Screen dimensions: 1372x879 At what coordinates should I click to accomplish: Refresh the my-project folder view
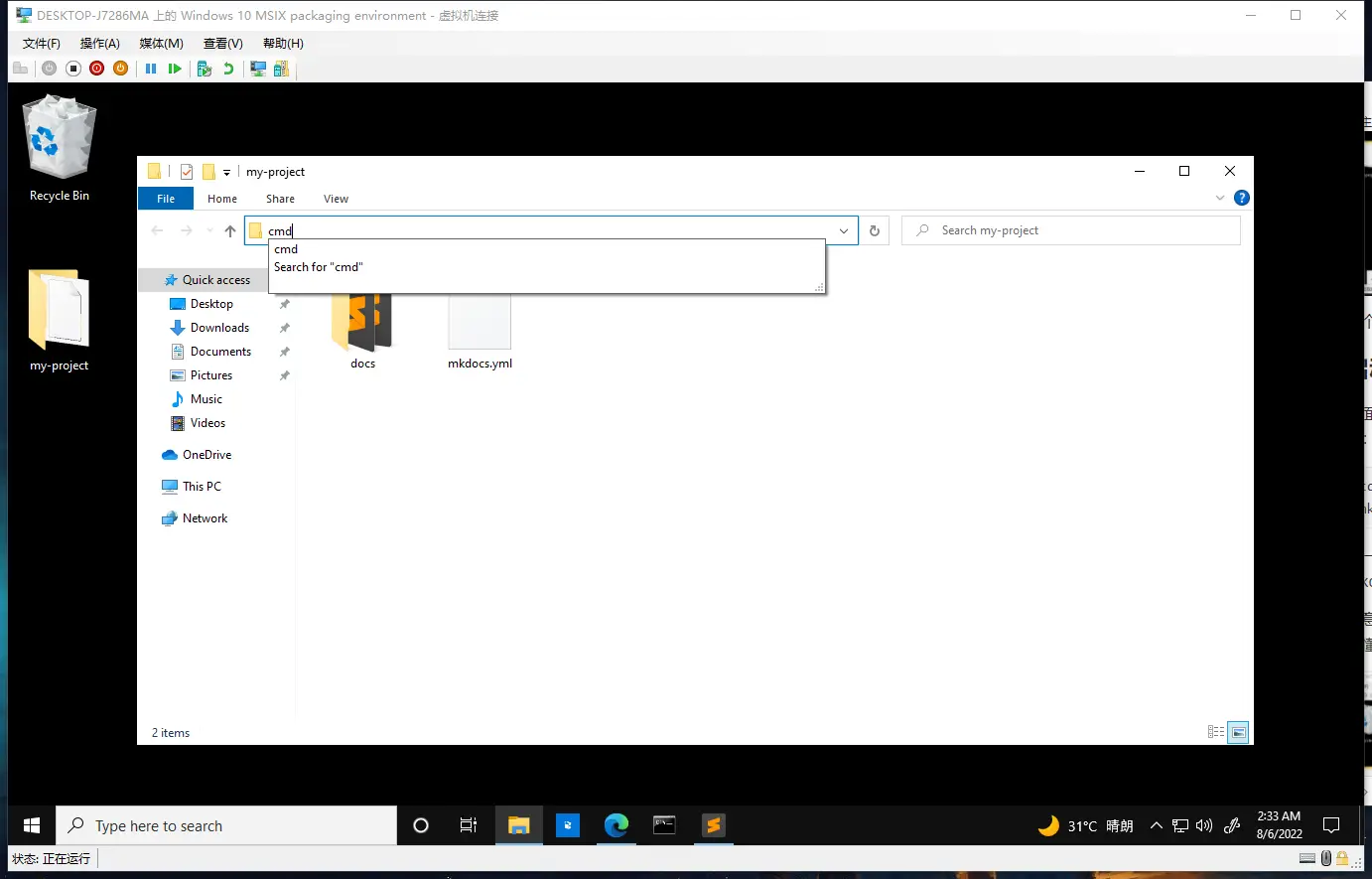(x=874, y=230)
